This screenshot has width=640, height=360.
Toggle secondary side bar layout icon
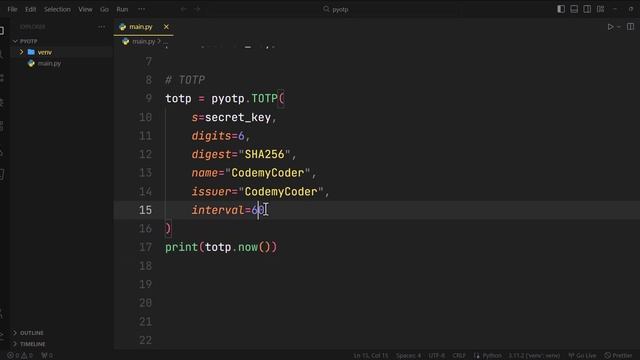tap(587, 9)
